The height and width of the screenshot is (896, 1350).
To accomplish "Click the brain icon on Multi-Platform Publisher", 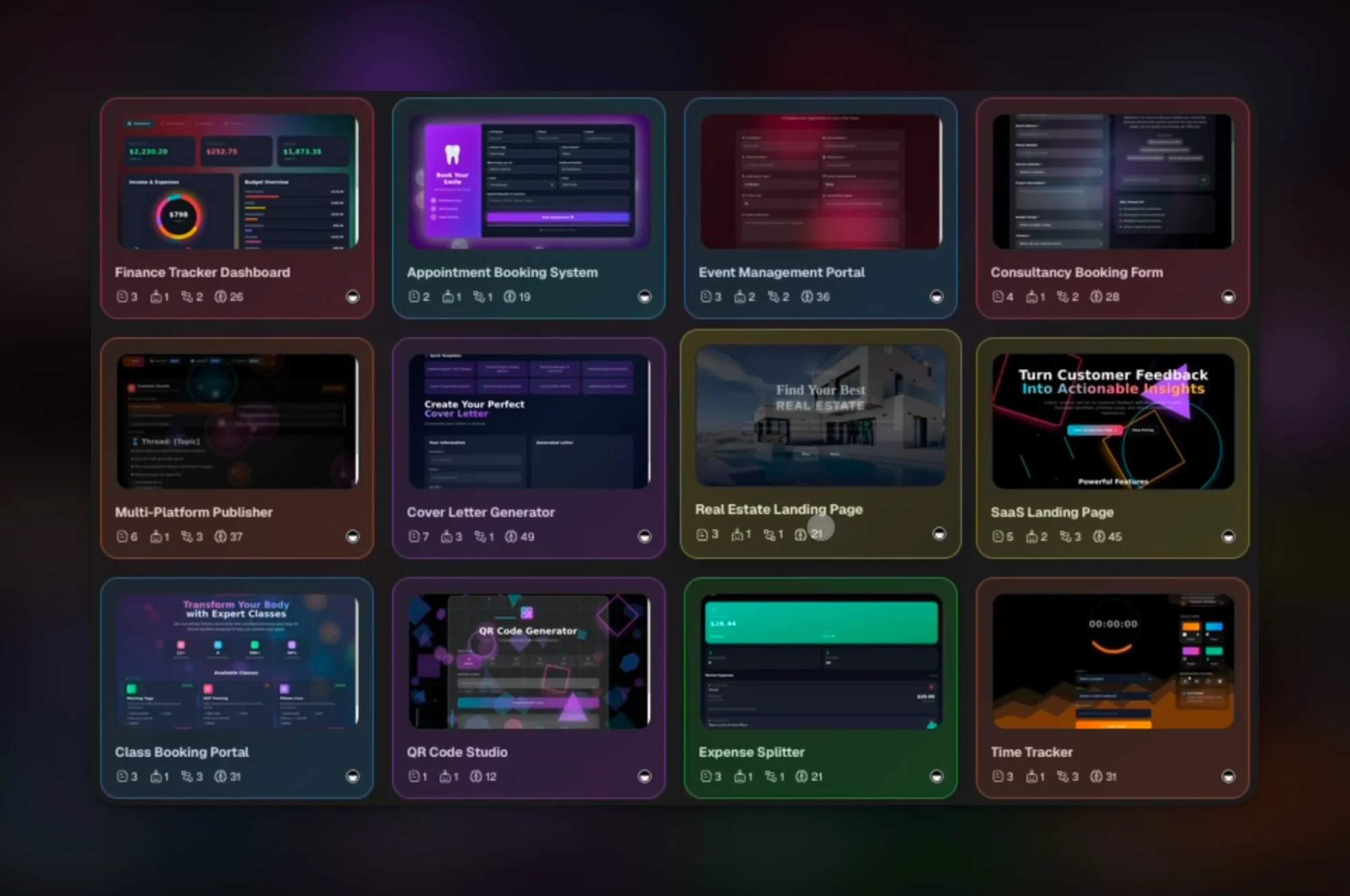I will pos(221,536).
